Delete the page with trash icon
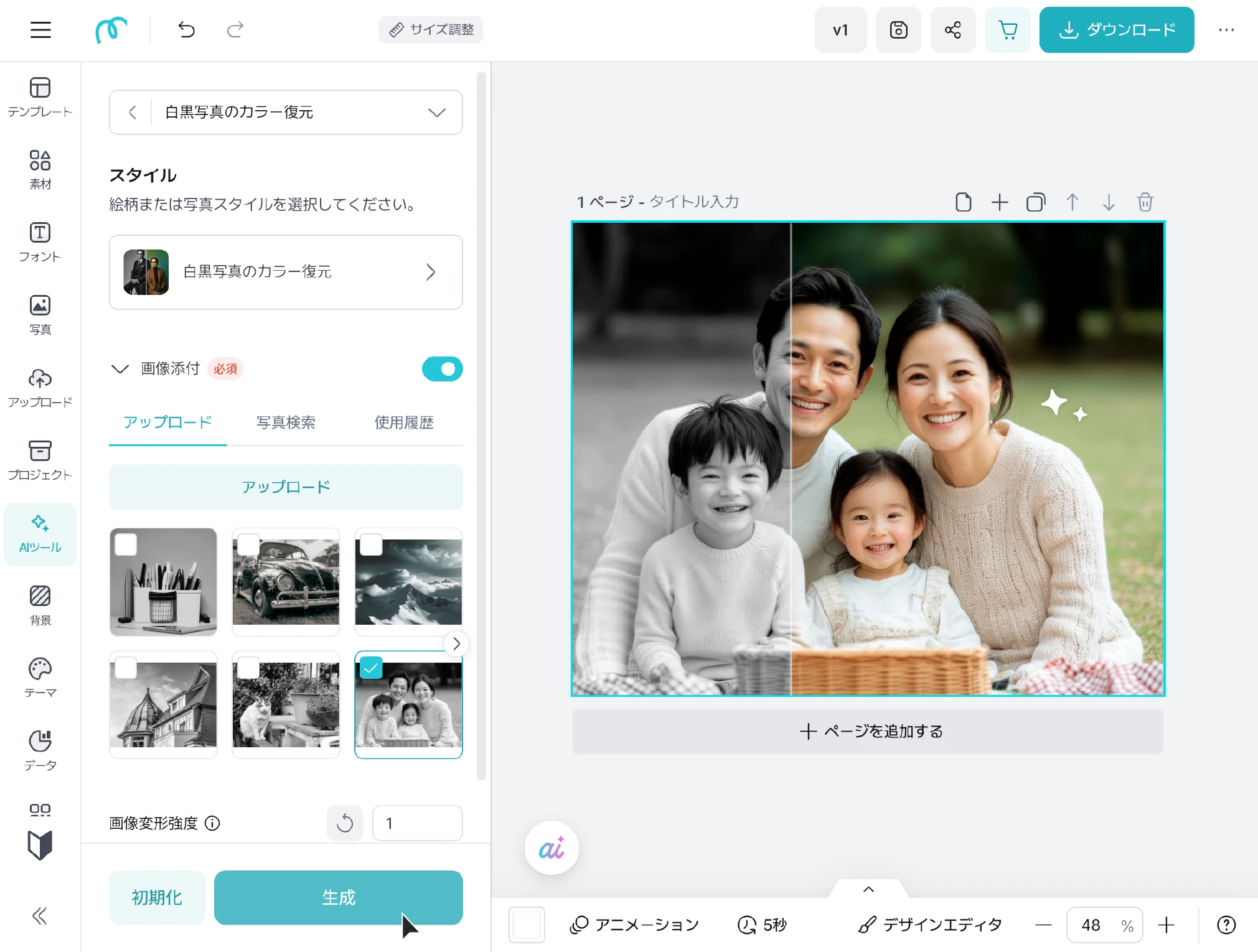This screenshot has width=1258, height=952. 1145,202
